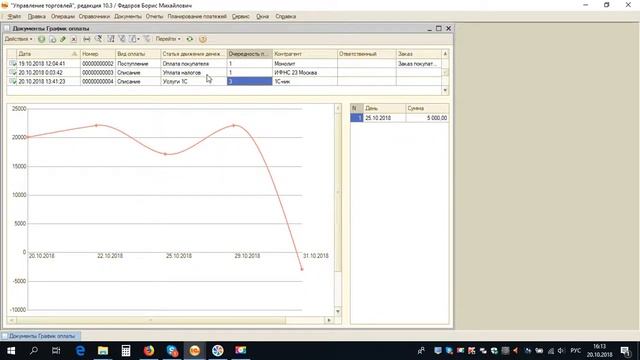
Task: Click the Услуги 1С cell
Action: click(x=193, y=82)
